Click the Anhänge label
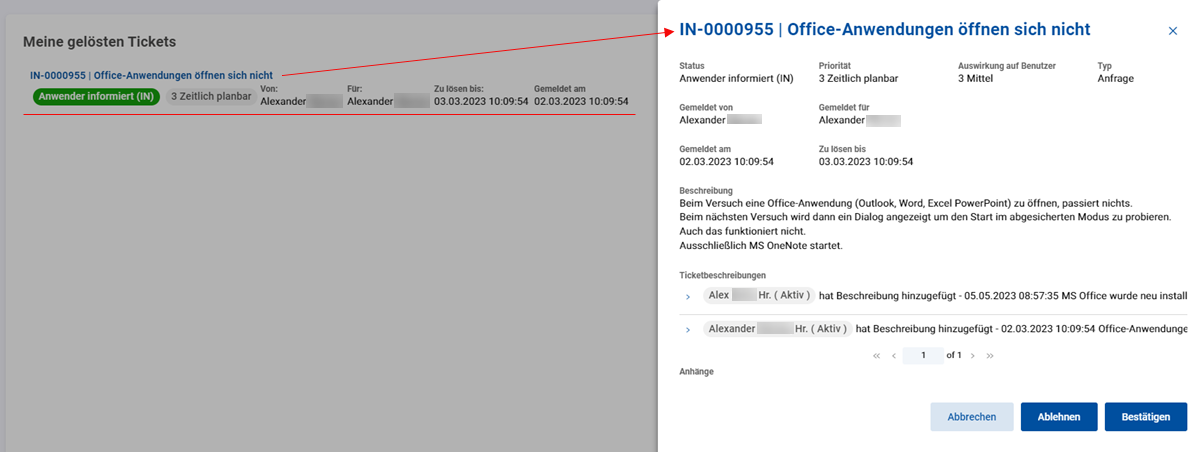 pos(696,372)
